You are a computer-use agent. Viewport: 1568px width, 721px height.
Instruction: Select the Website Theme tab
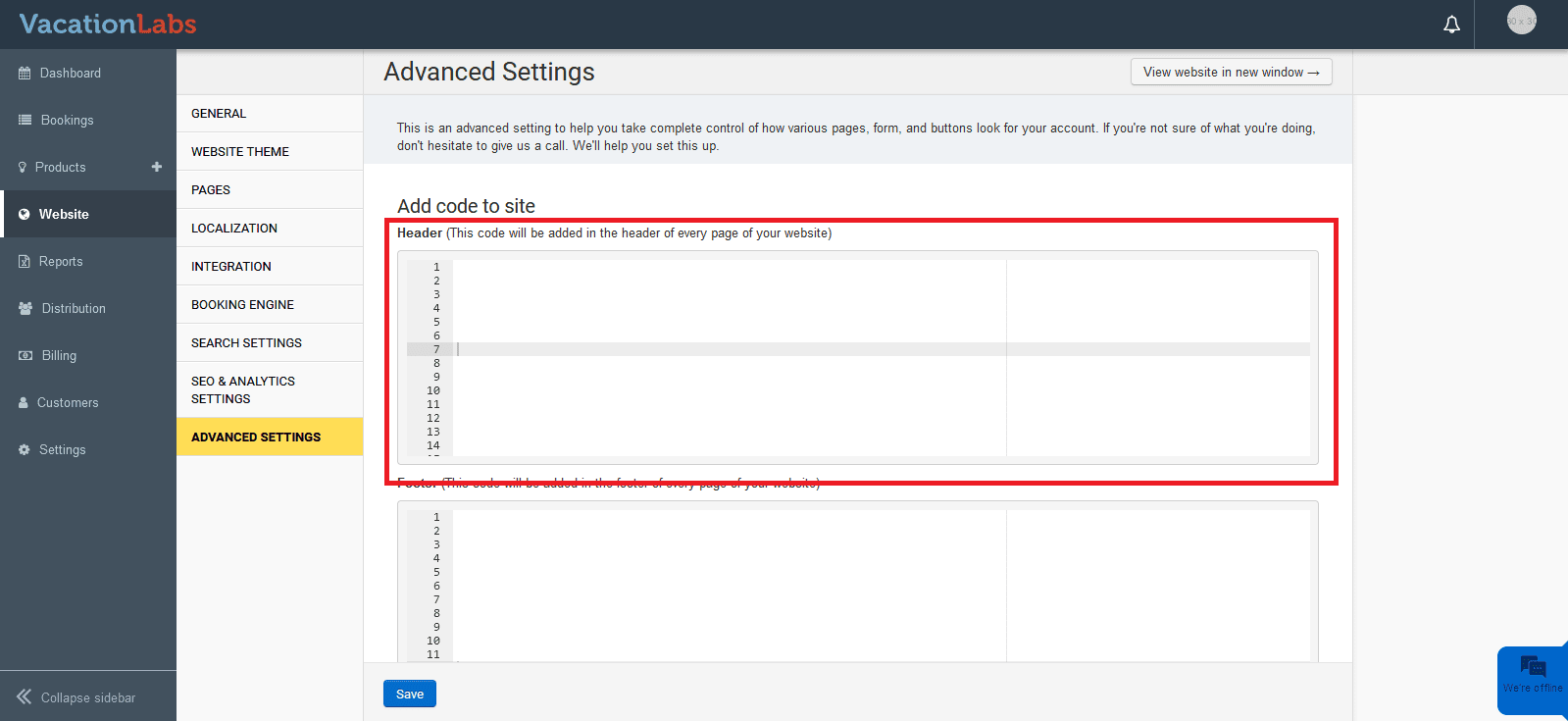click(240, 152)
